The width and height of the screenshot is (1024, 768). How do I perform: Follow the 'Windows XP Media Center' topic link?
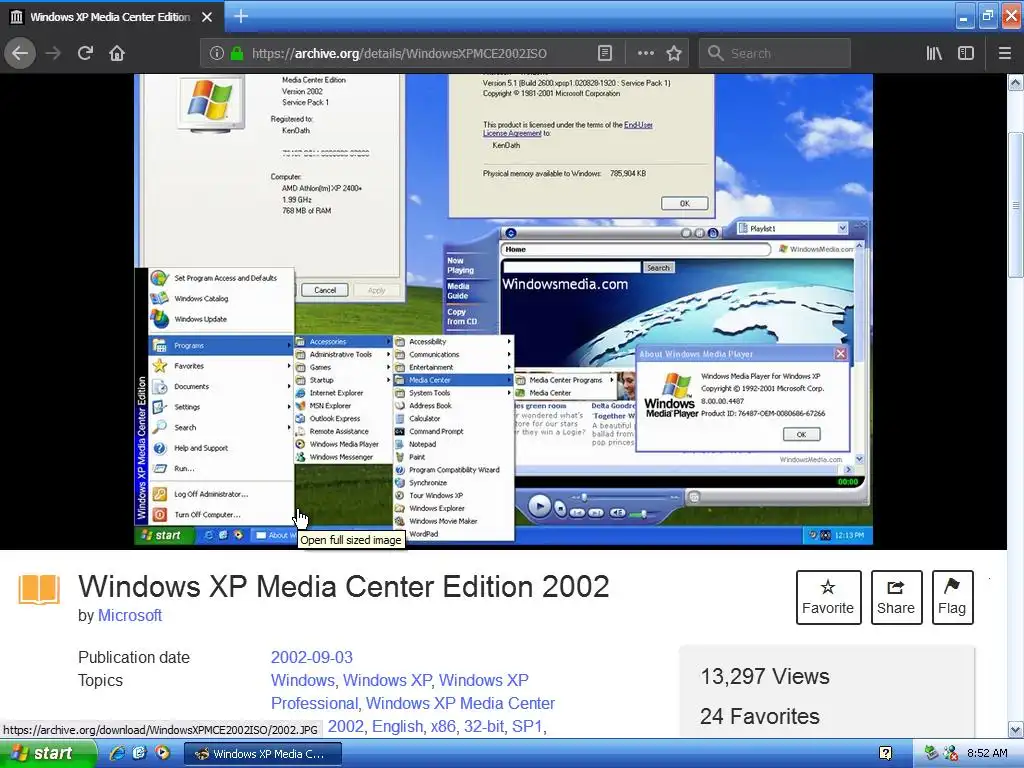pyautogui.click(x=460, y=703)
